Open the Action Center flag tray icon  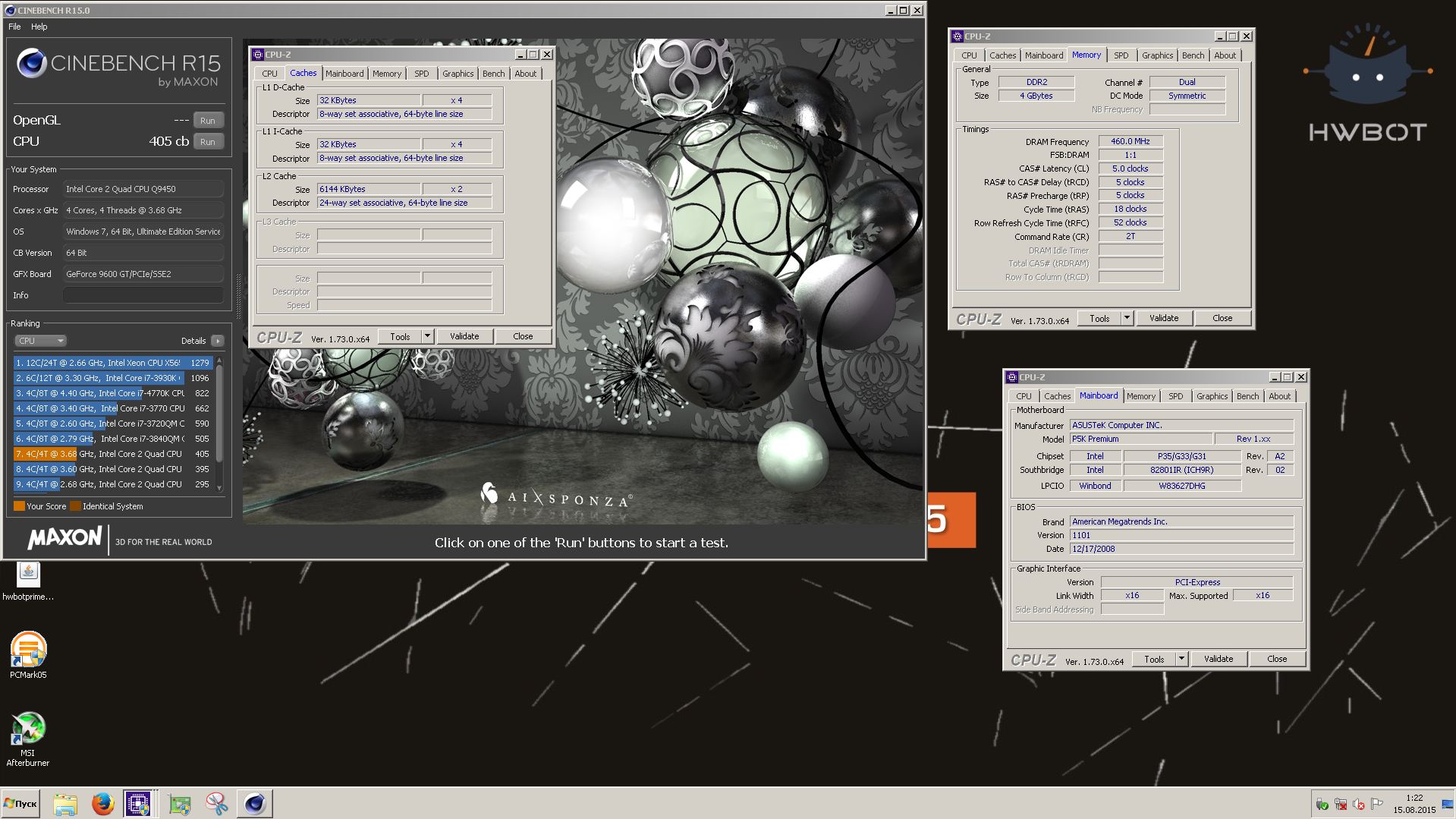1377,805
